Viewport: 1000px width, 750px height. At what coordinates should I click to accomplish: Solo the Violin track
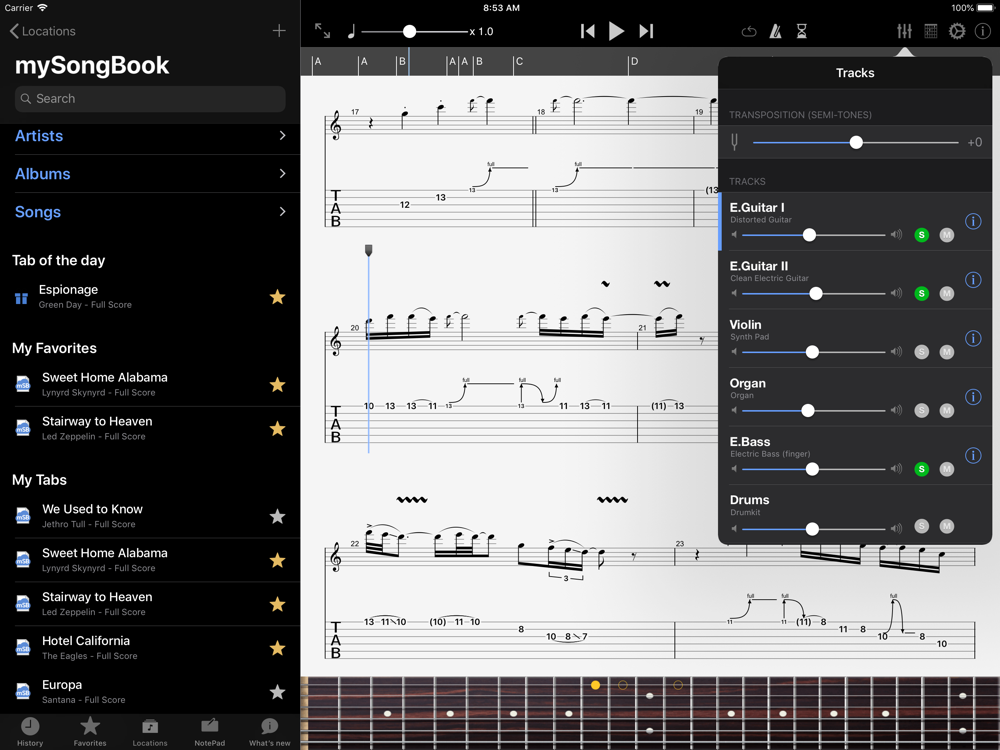pos(922,352)
